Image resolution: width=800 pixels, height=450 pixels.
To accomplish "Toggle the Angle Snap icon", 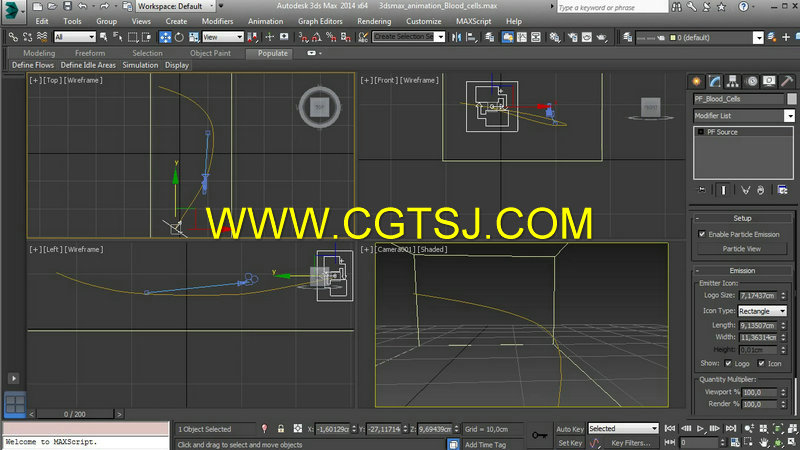I will coord(317,37).
